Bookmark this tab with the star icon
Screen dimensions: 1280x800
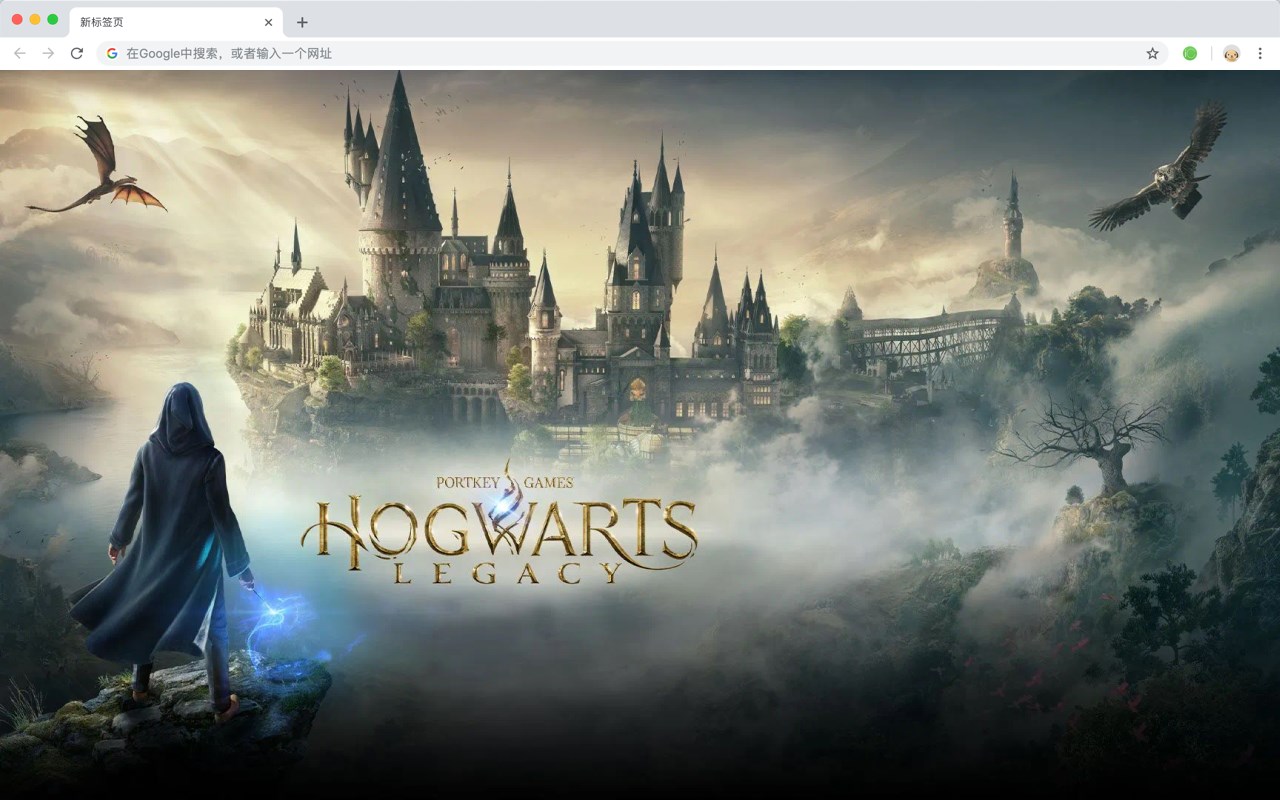point(1152,53)
